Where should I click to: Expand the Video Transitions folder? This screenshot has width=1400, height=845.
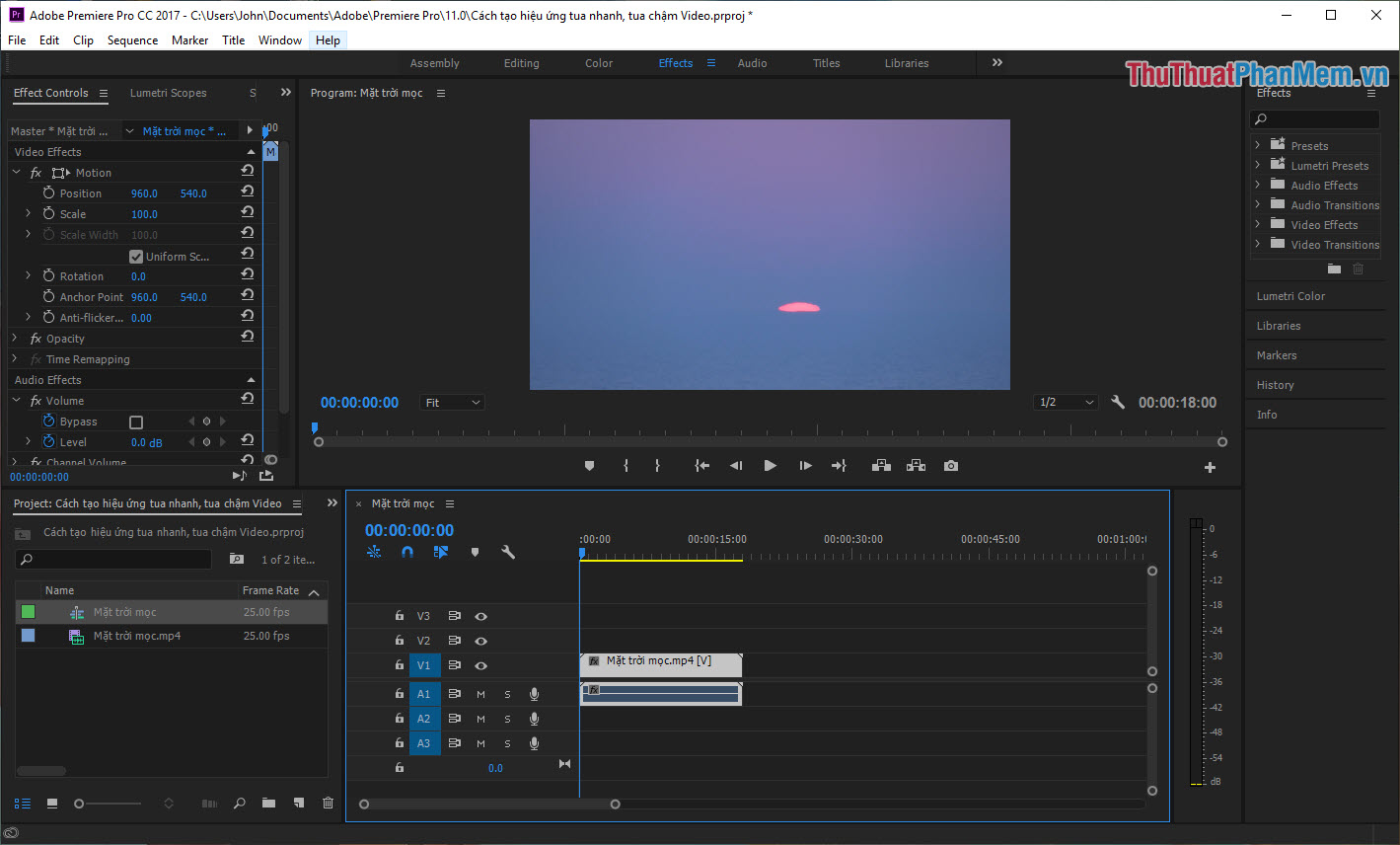[1259, 244]
